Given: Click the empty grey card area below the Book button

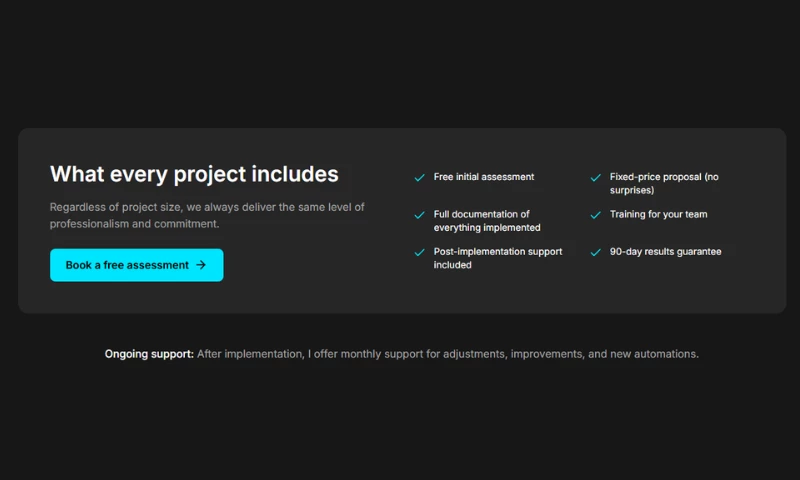Looking at the screenshot, I should coord(137,298).
